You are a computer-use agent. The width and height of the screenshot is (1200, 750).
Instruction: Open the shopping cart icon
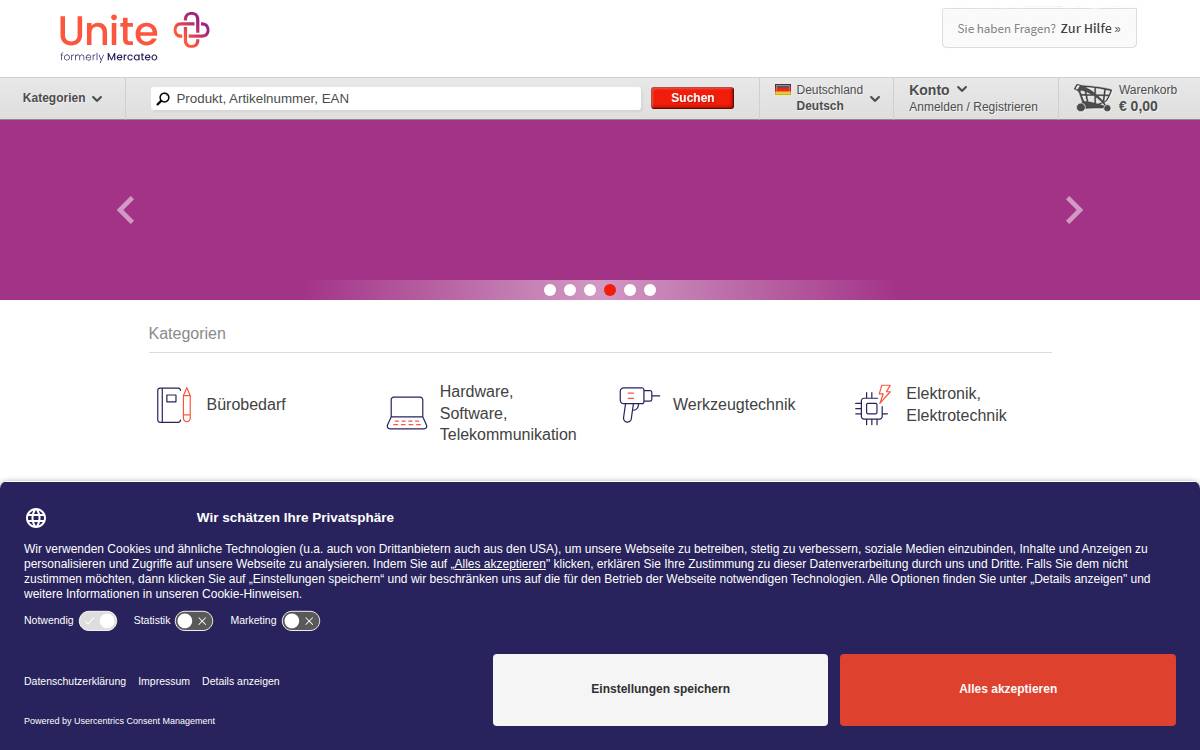click(x=1093, y=97)
